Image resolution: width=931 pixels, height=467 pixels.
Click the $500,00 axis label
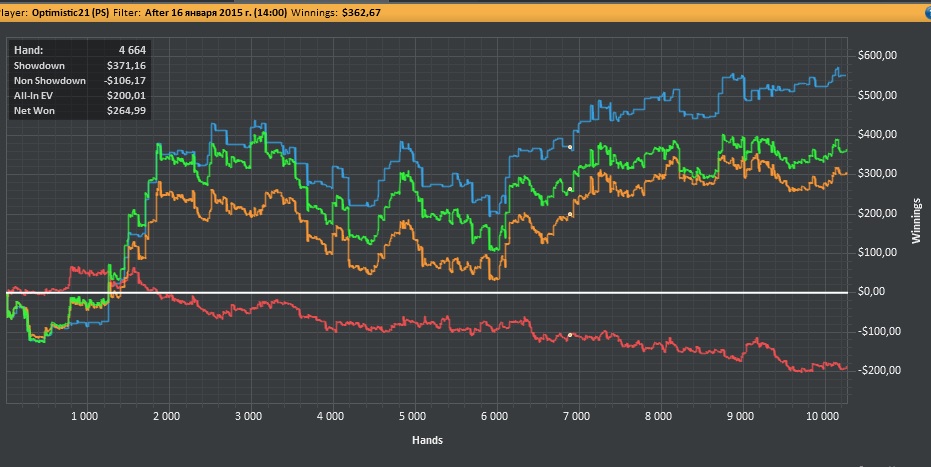point(877,96)
